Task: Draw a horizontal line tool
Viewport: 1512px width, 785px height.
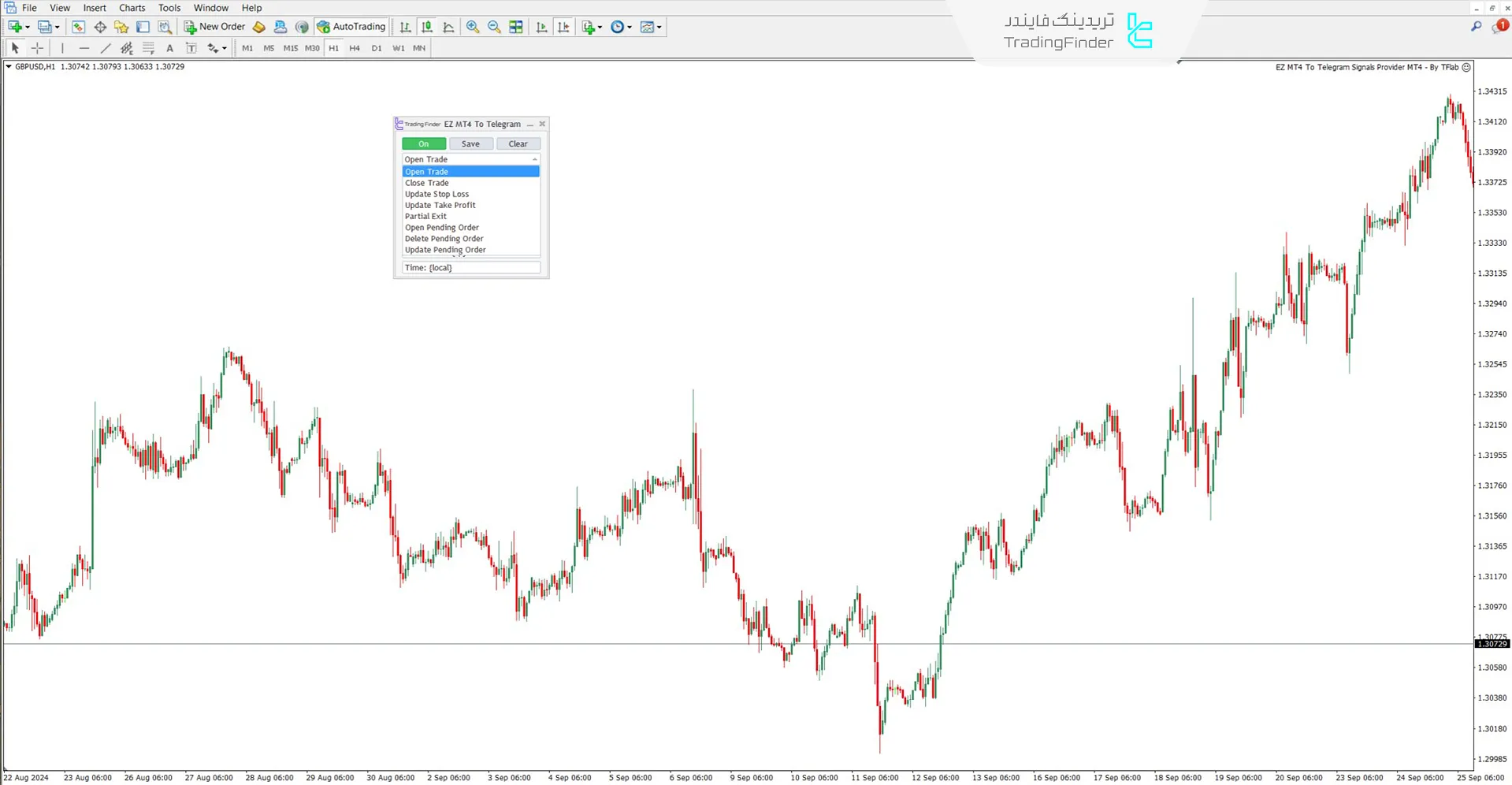Action: 84,48
